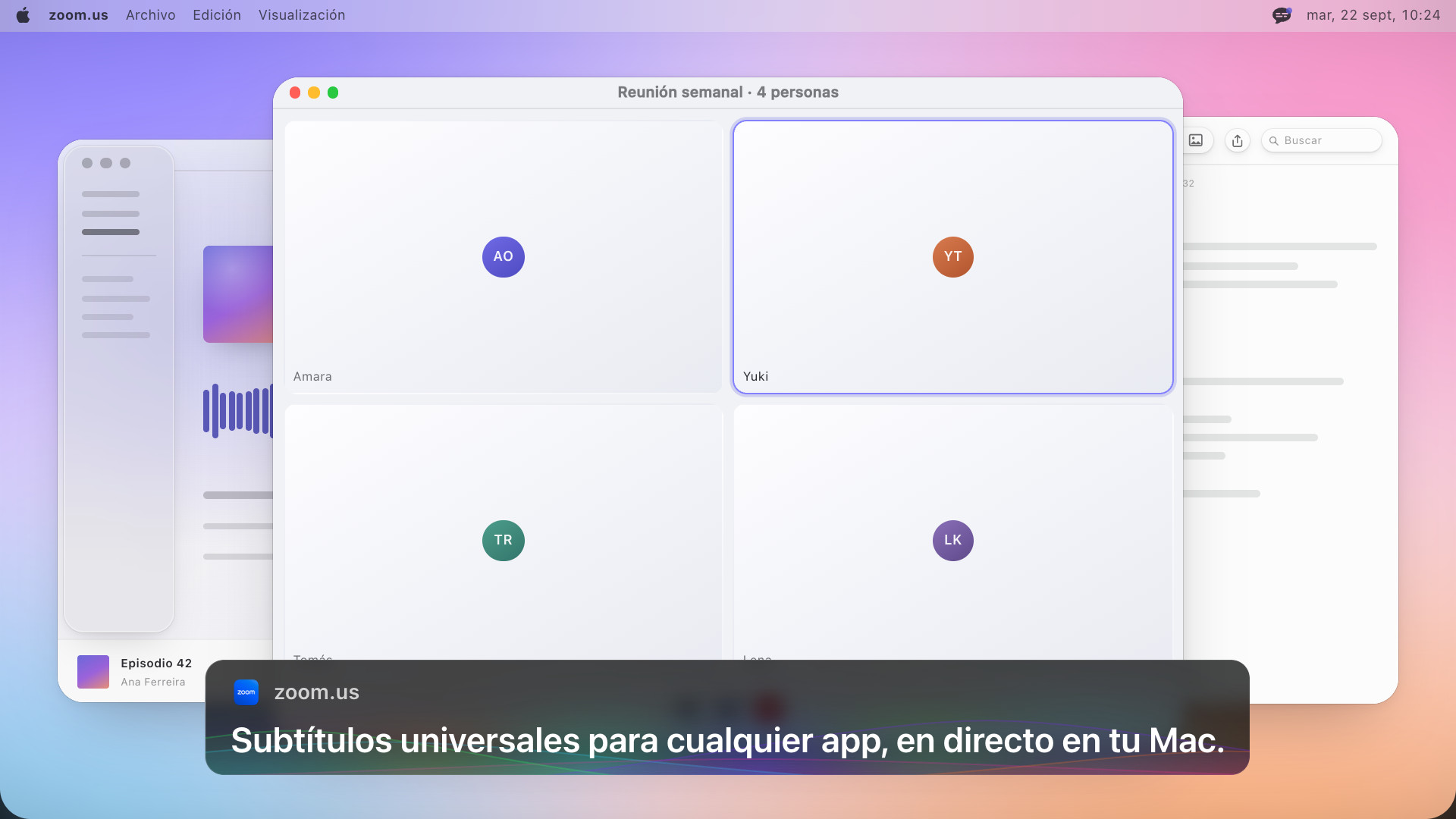The height and width of the screenshot is (819, 1456).
Task: Open the Apple menu
Action: (x=23, y=15)
